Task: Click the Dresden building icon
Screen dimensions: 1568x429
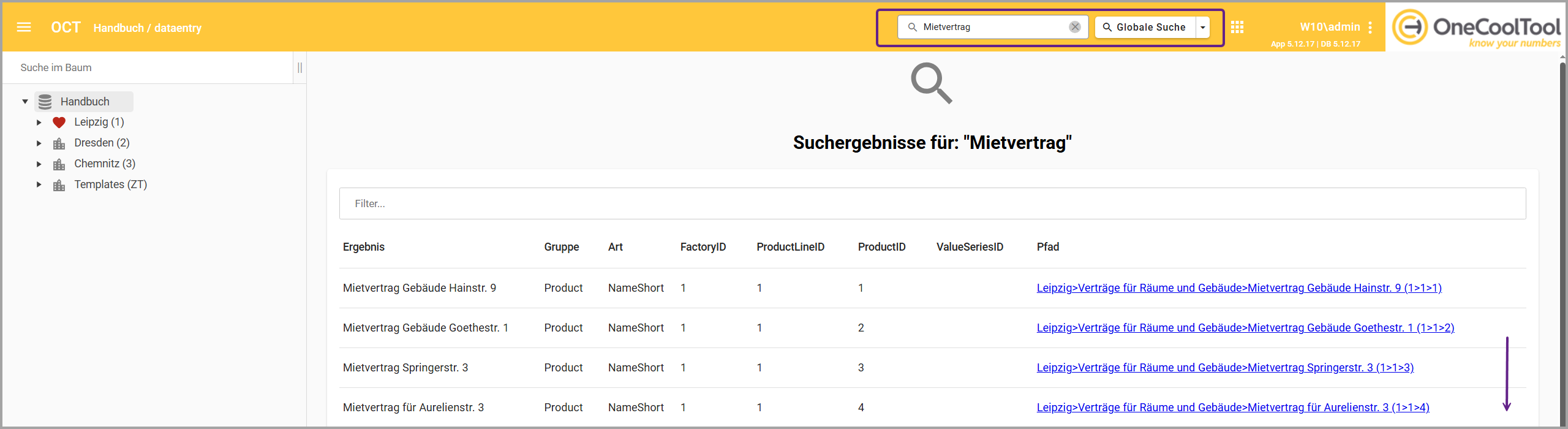Action: click(59, 143)
